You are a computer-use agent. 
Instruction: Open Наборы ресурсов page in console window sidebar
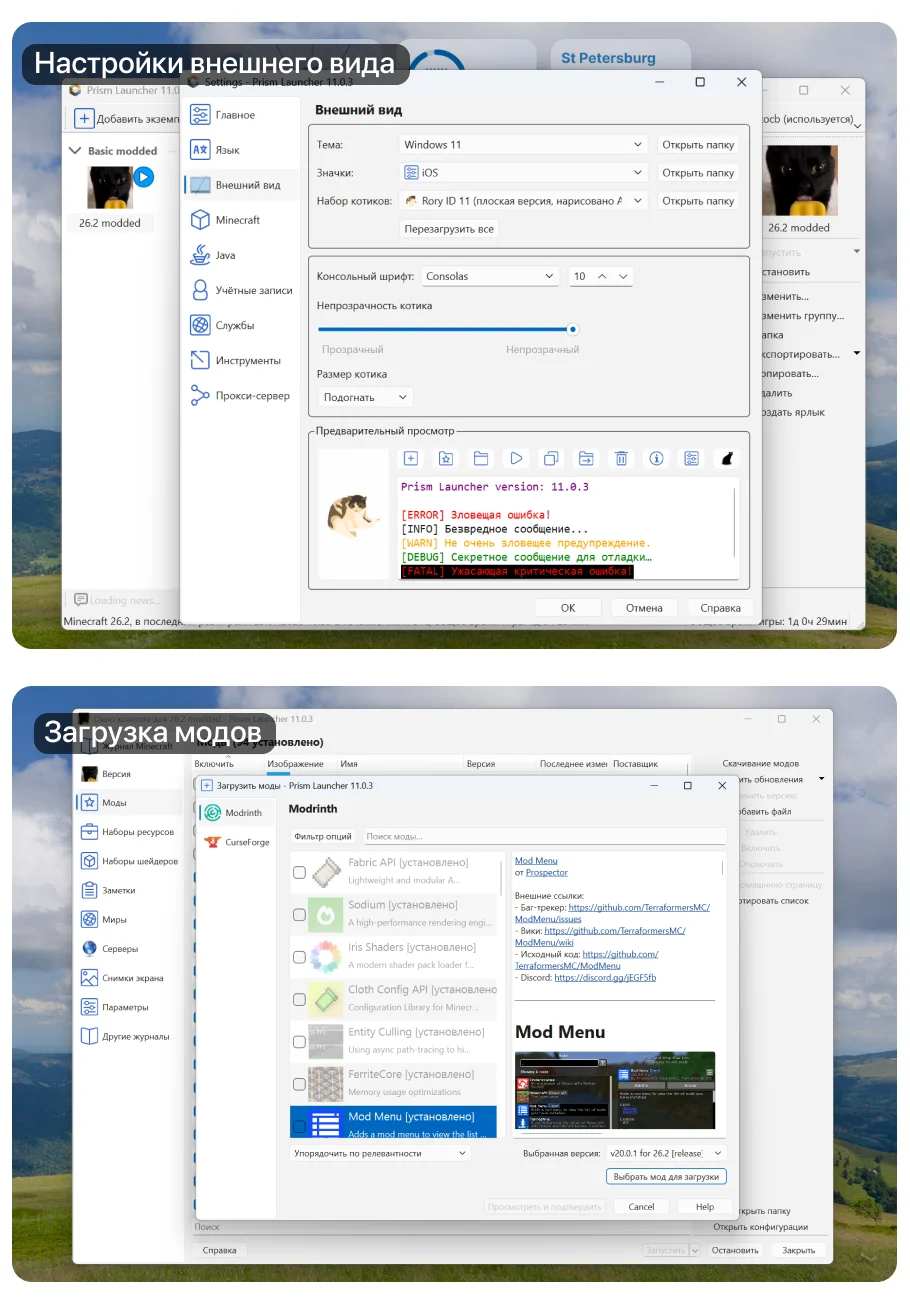click(130, 832)
